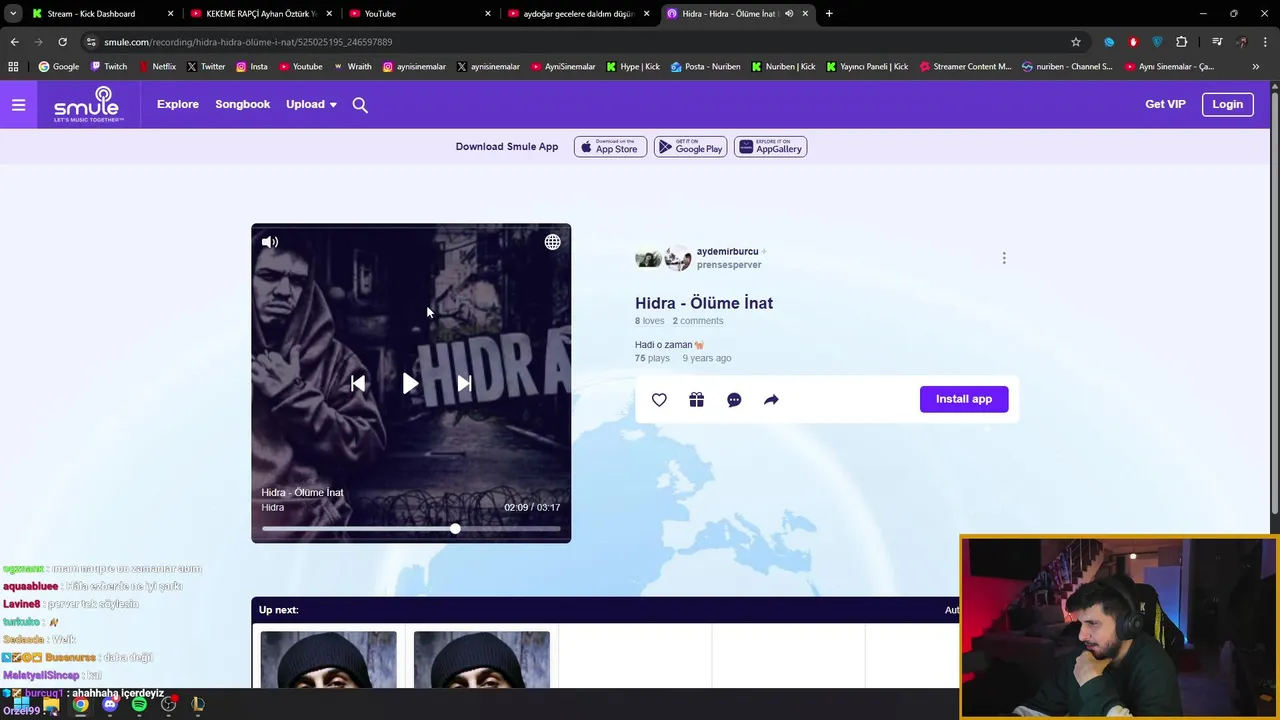Click the Install app button

(964, 399)
